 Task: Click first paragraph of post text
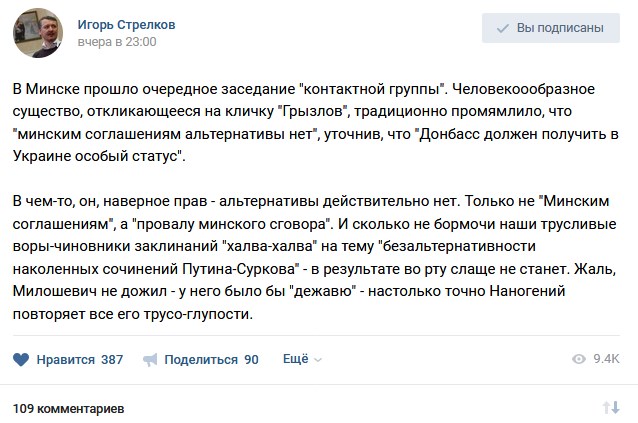point(316,122)
